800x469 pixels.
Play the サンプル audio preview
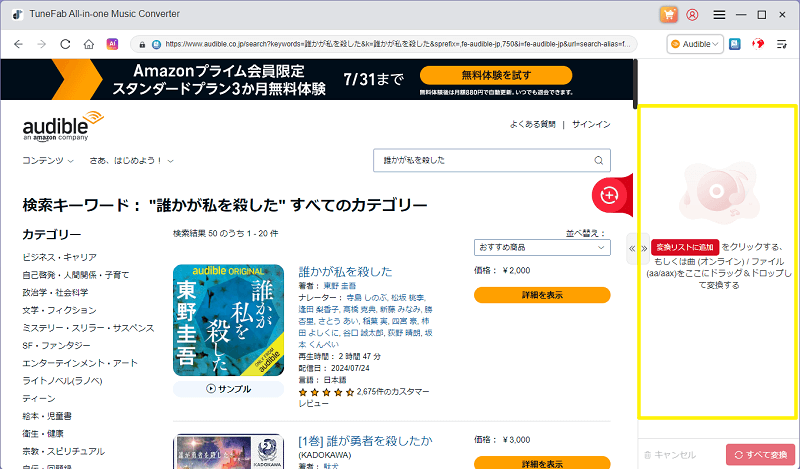pos(229,389)
